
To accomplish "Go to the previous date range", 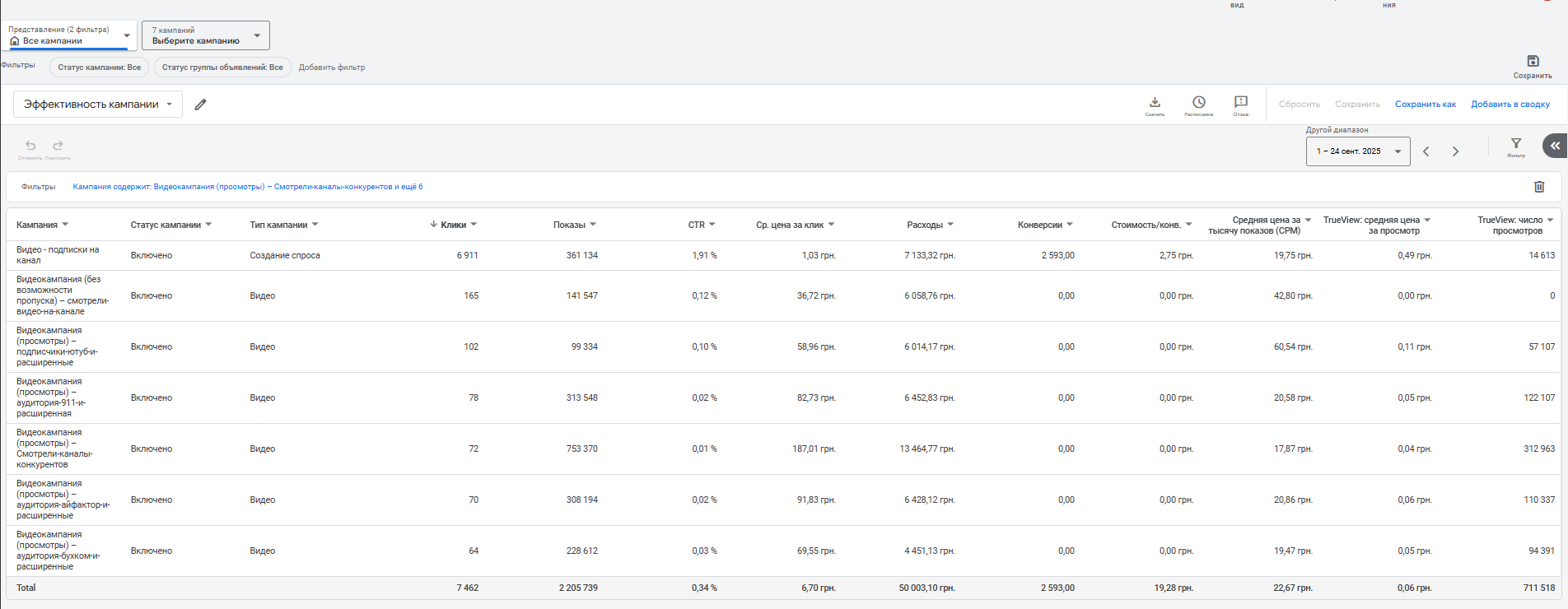I will click(x=1426, y=151).
